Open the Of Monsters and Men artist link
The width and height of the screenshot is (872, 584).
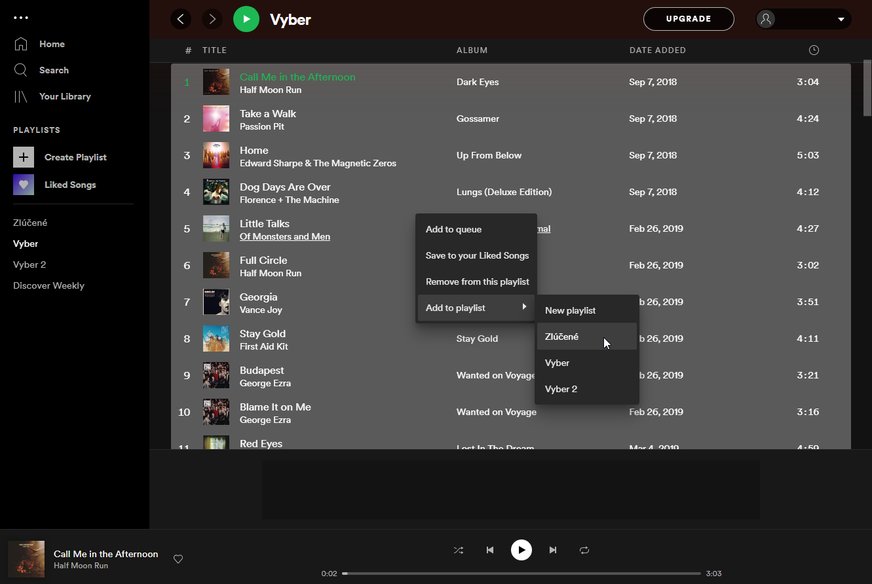tap(285, 237)
